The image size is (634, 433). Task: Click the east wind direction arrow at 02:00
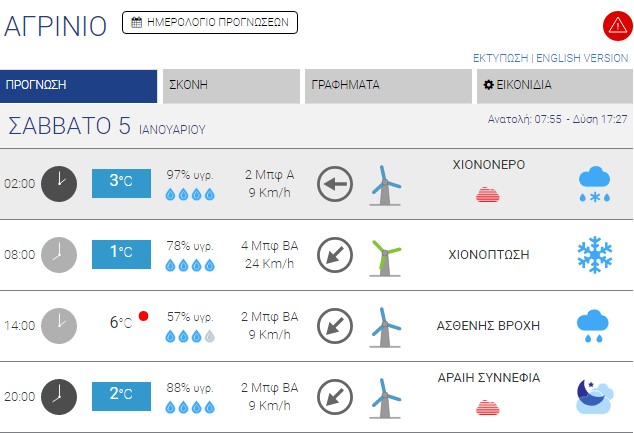point(335,184)
